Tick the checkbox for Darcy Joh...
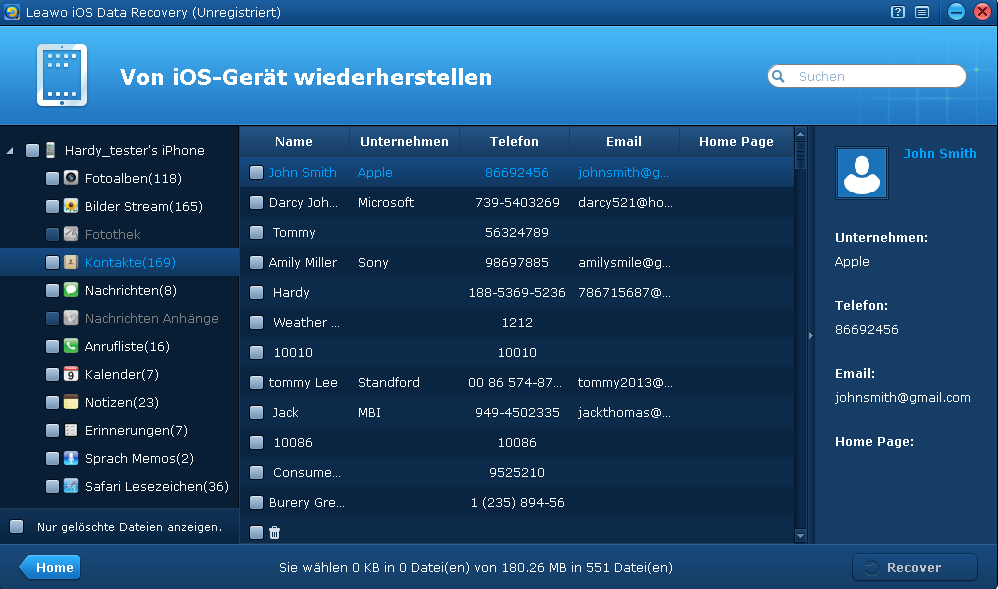 [x=257, y=202]
